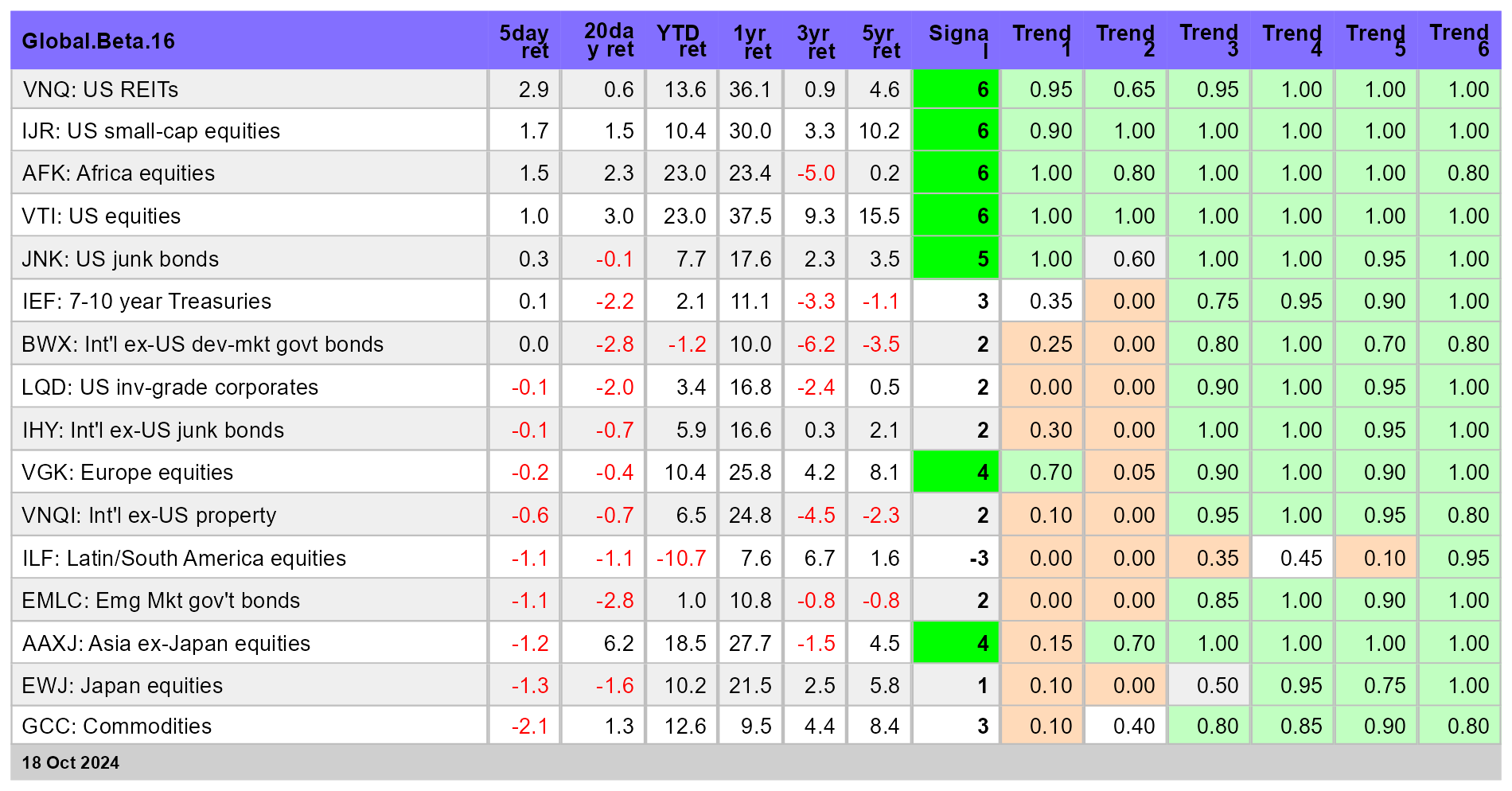This screenshot has height=791, width=1512.
Task: Select the red -10.7 YTD value
Action: 680,557
